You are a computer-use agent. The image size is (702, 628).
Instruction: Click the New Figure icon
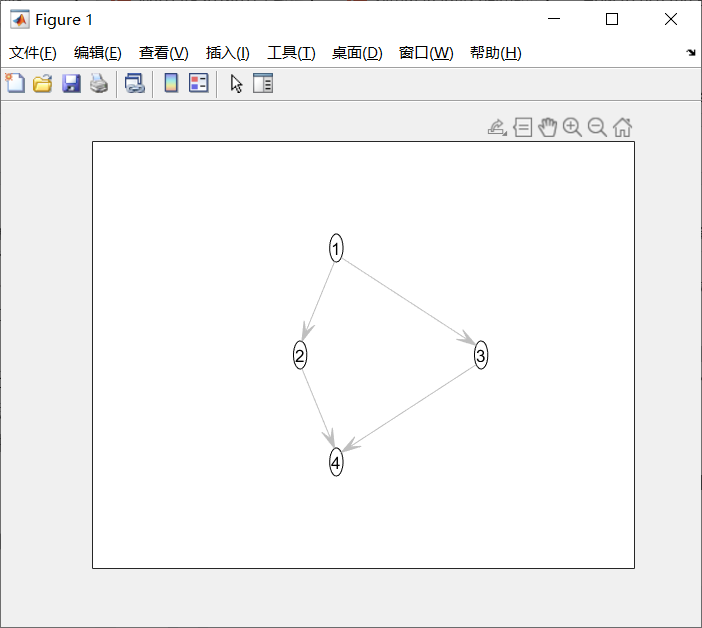[15, 83]
